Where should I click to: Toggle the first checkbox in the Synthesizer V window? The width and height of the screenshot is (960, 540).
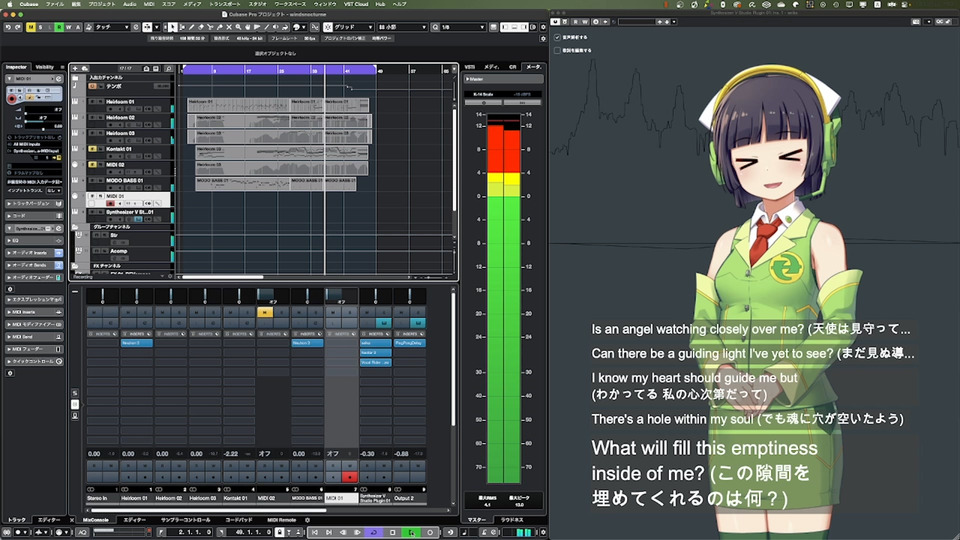coord(557,37)
